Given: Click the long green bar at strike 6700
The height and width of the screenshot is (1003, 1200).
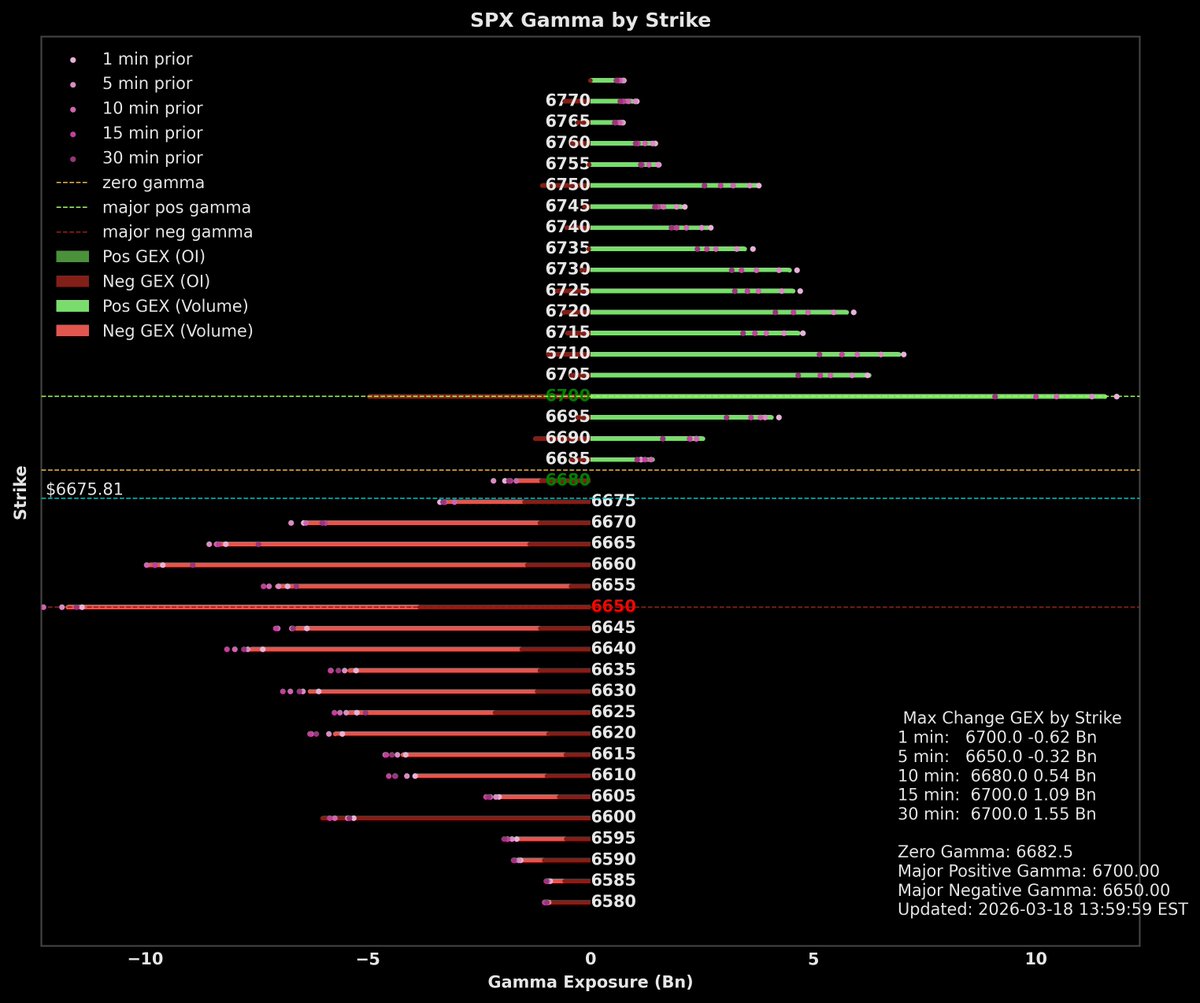Looking at the screenshot, I should [850, 395].
